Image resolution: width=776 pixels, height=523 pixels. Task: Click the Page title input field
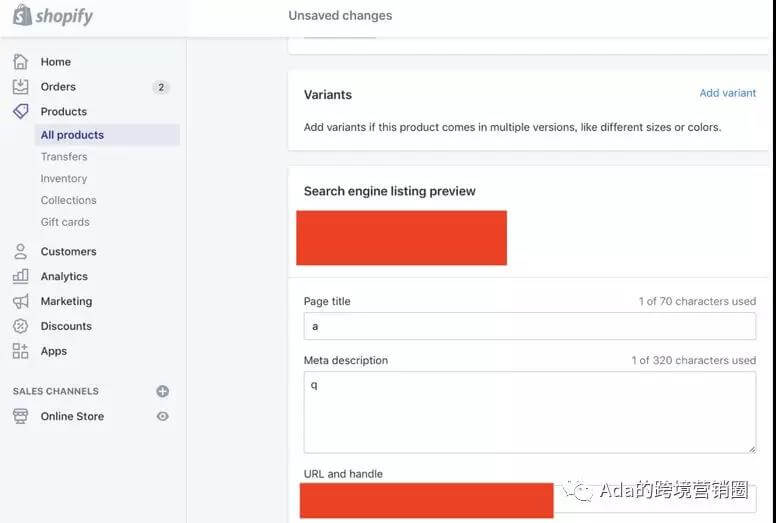529,326
